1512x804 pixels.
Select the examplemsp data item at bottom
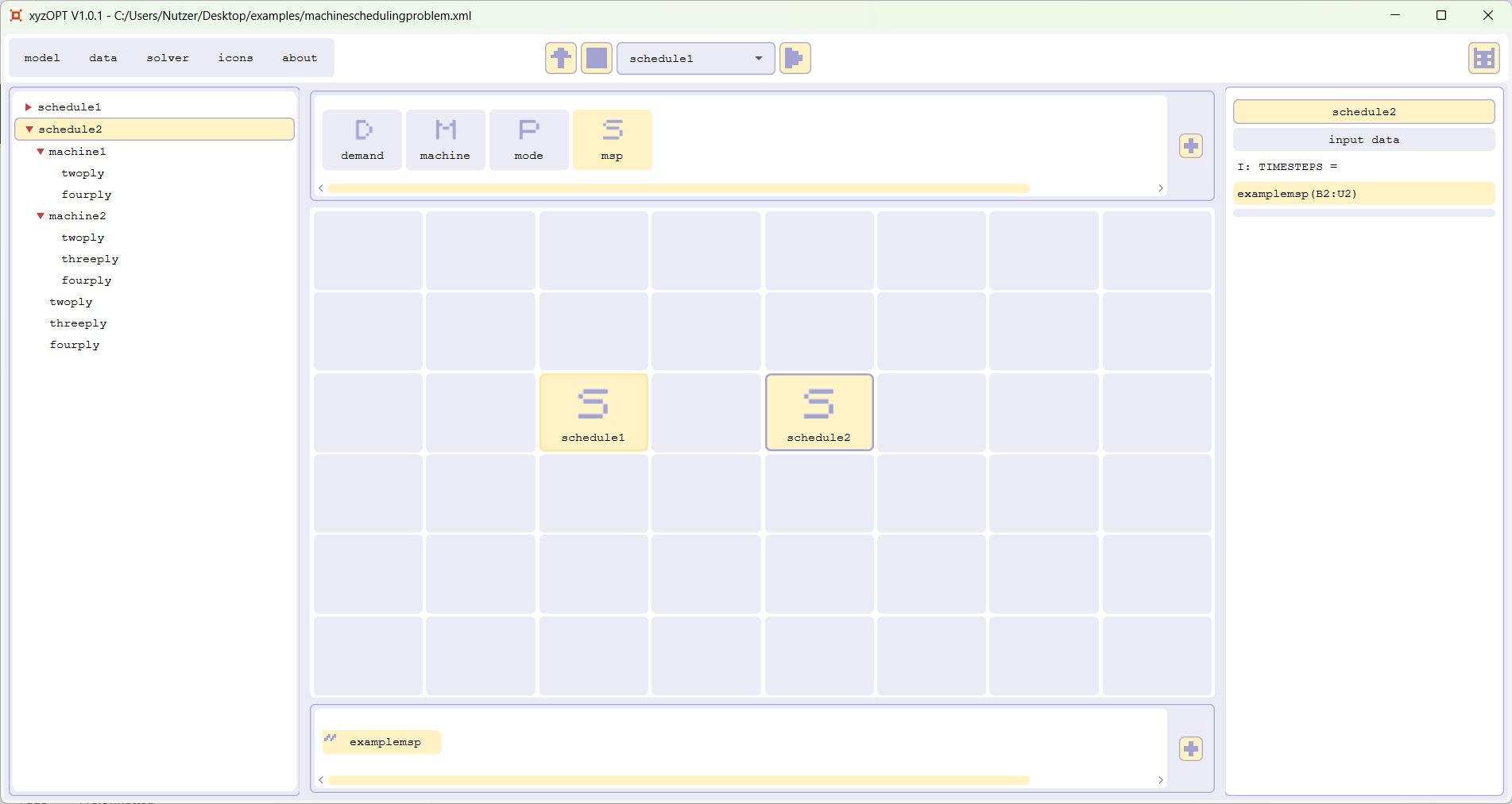tap(383, 742)
